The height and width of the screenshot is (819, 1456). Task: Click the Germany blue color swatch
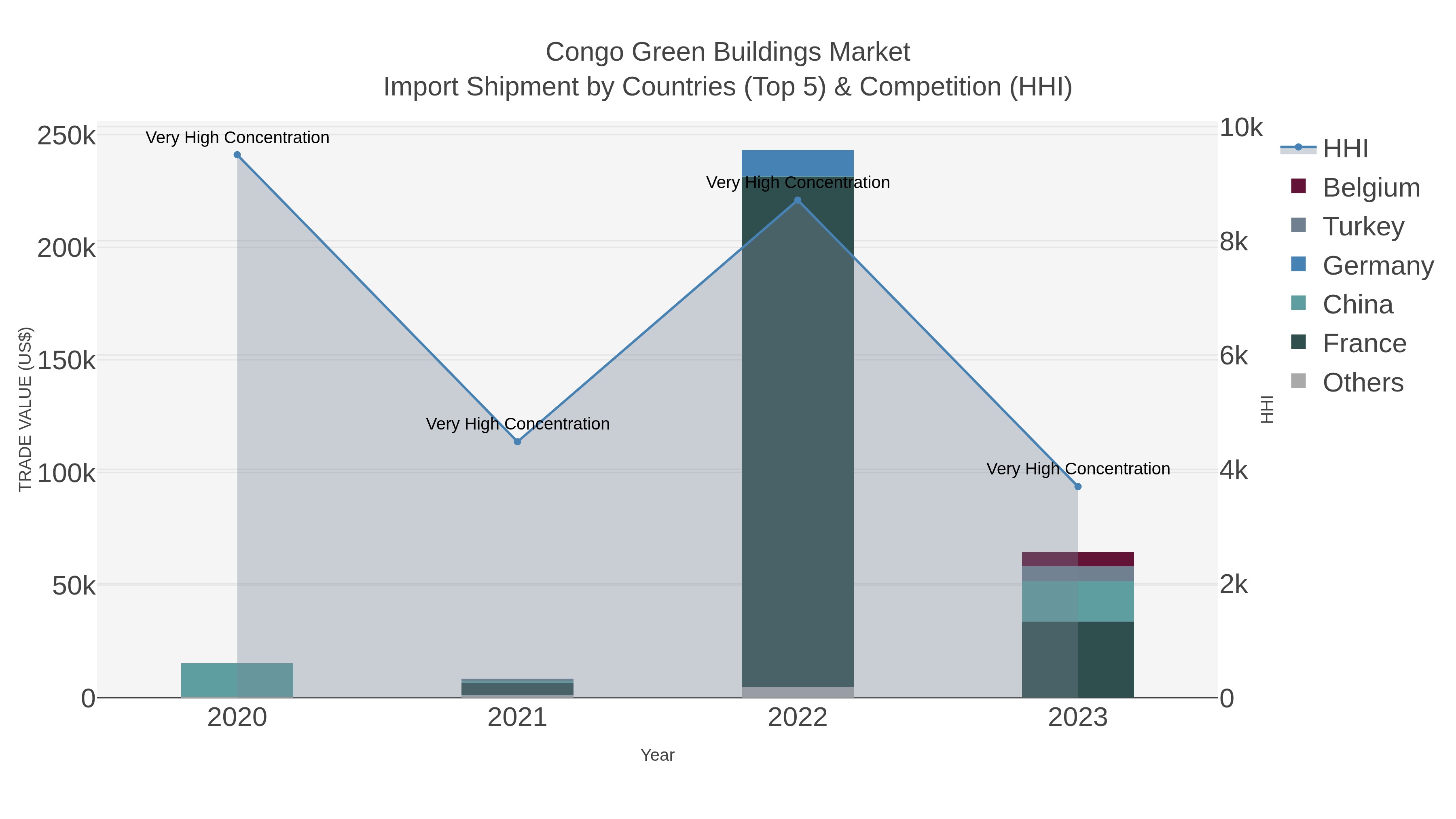[x=1298, y=264]
